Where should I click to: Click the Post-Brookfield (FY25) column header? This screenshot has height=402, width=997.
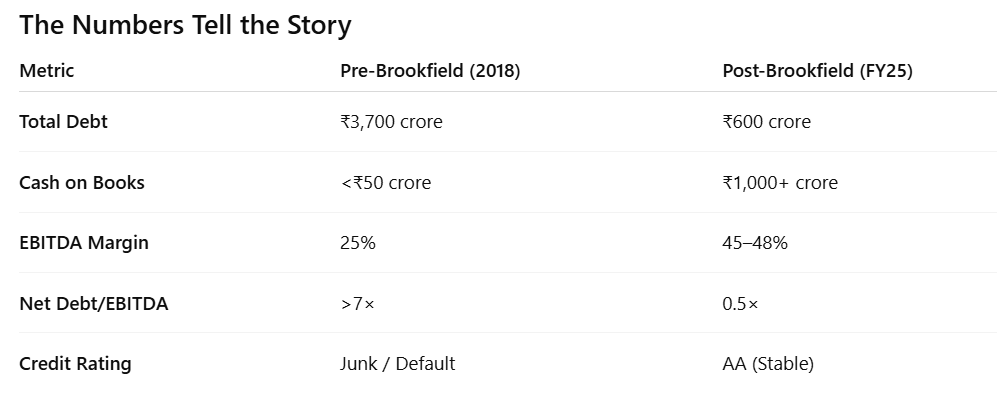[x=817, y=71]
